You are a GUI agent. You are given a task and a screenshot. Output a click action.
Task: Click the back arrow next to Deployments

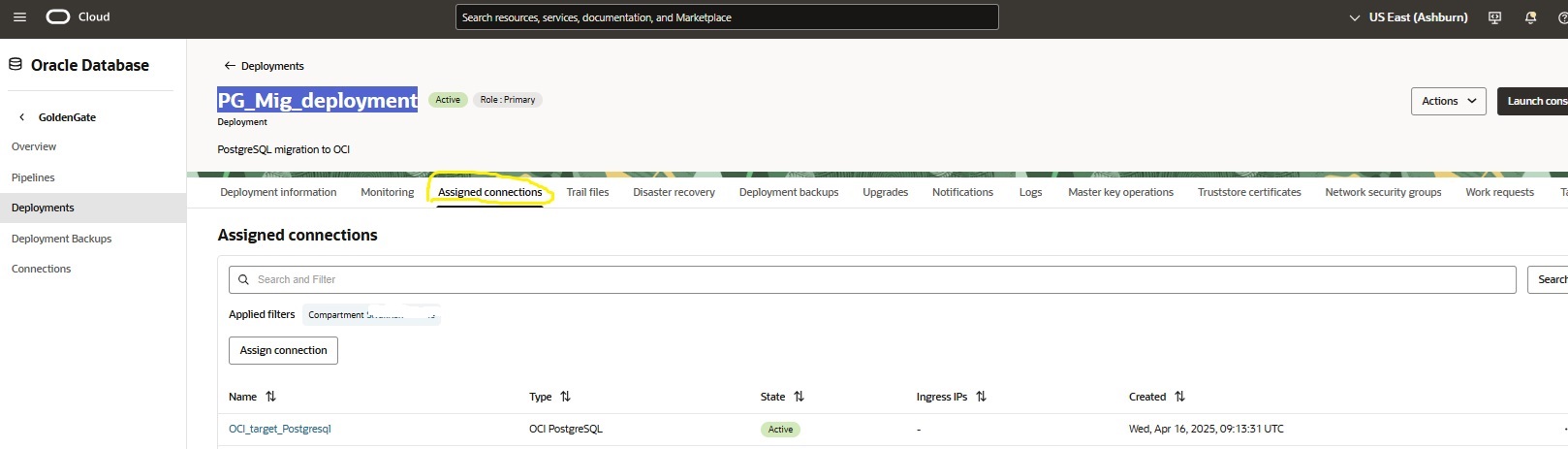coord(230,66)
